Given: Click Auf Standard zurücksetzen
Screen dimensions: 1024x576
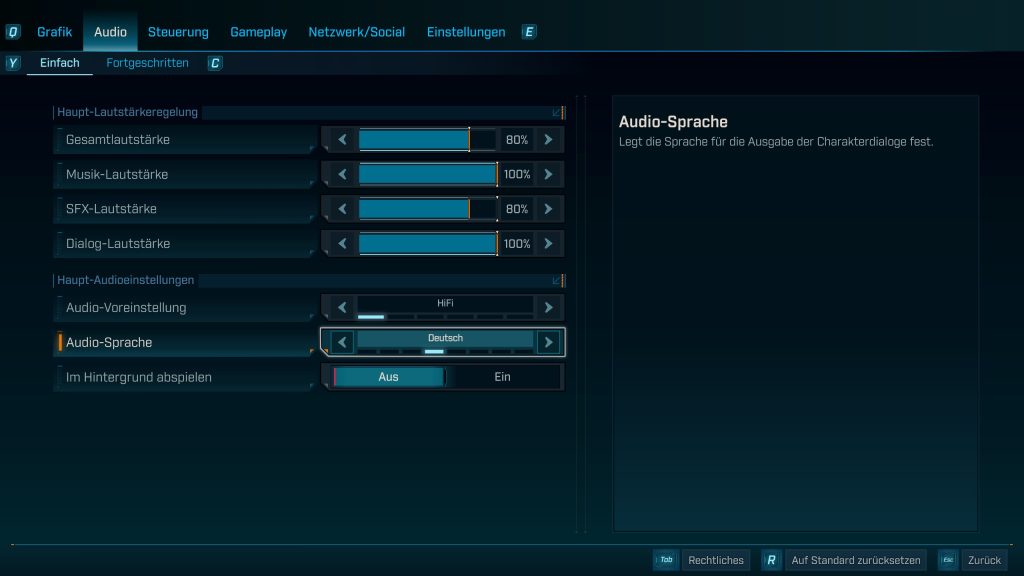Looking at the screenshot, I should coord(855,560).
